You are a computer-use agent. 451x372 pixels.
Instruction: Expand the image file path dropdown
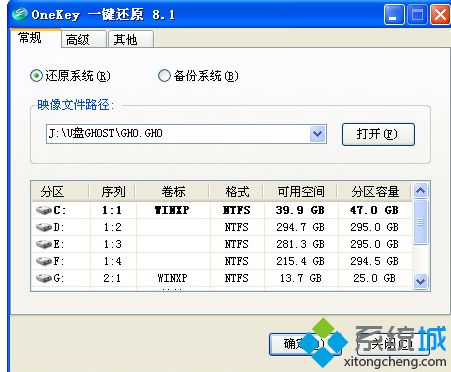318,134
